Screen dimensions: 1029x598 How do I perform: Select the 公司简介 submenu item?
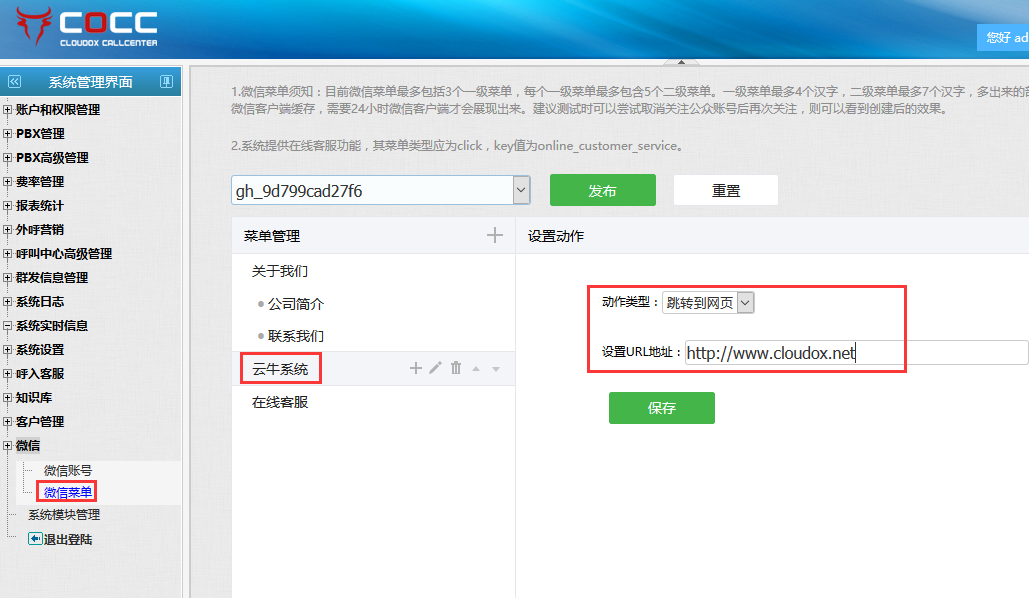pos(296,304)
